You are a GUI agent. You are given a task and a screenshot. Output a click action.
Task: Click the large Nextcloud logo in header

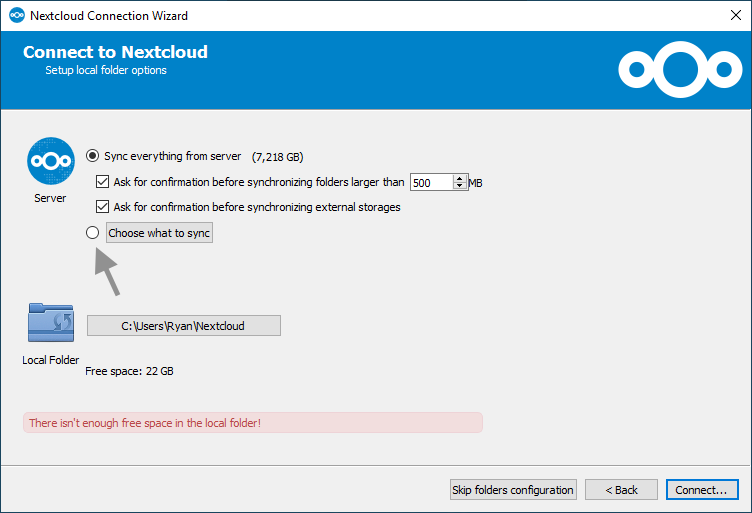(680, 70)
